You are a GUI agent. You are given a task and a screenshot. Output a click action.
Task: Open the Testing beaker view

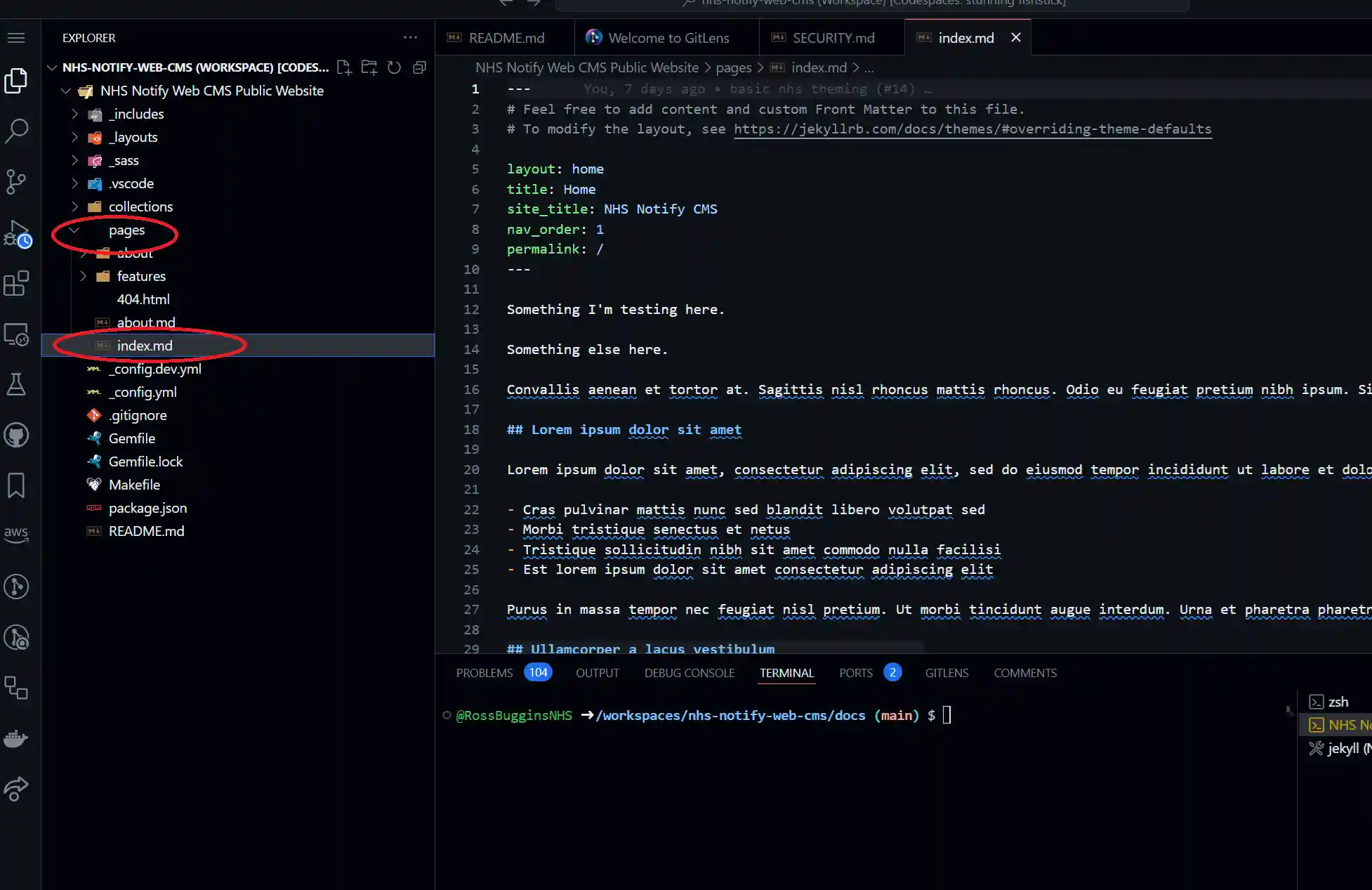point(16,384)
